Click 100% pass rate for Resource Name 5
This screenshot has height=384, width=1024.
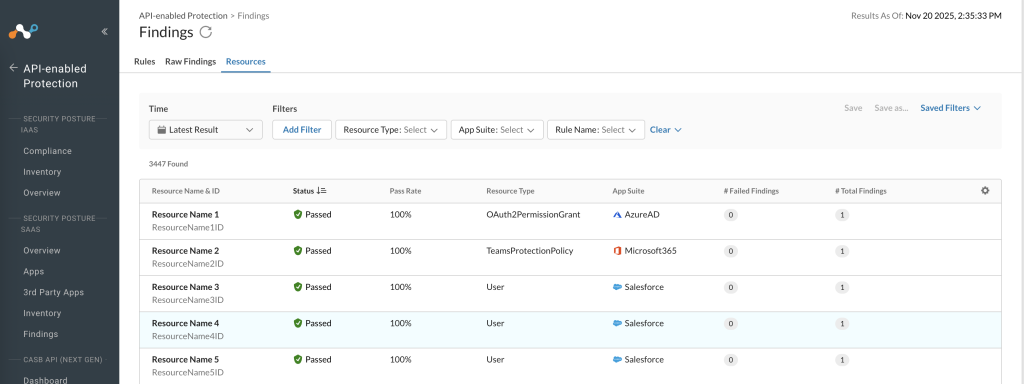[400, 360]
